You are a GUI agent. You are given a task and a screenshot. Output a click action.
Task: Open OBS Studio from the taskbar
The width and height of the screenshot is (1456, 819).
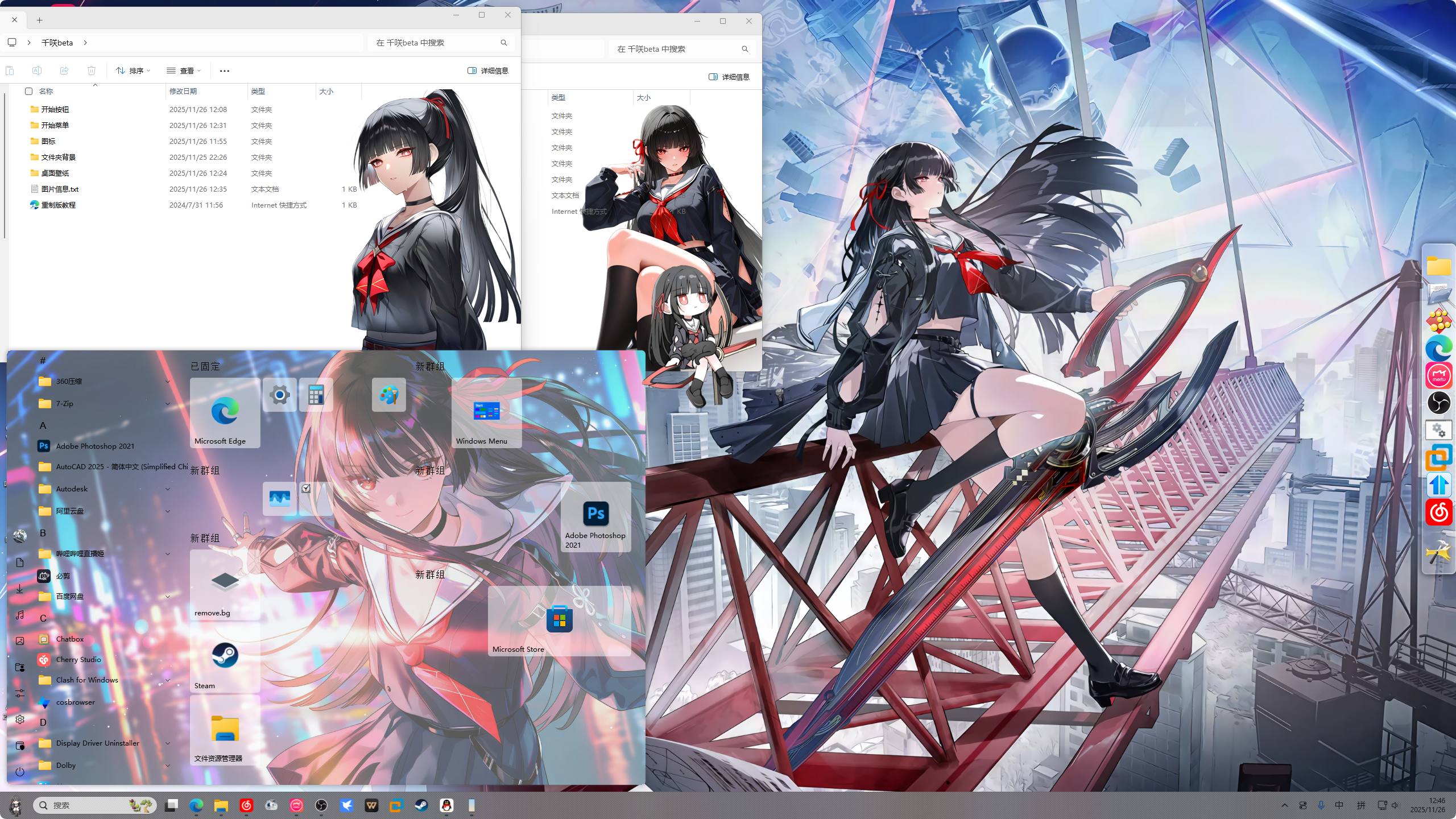[x=321, y=805]
